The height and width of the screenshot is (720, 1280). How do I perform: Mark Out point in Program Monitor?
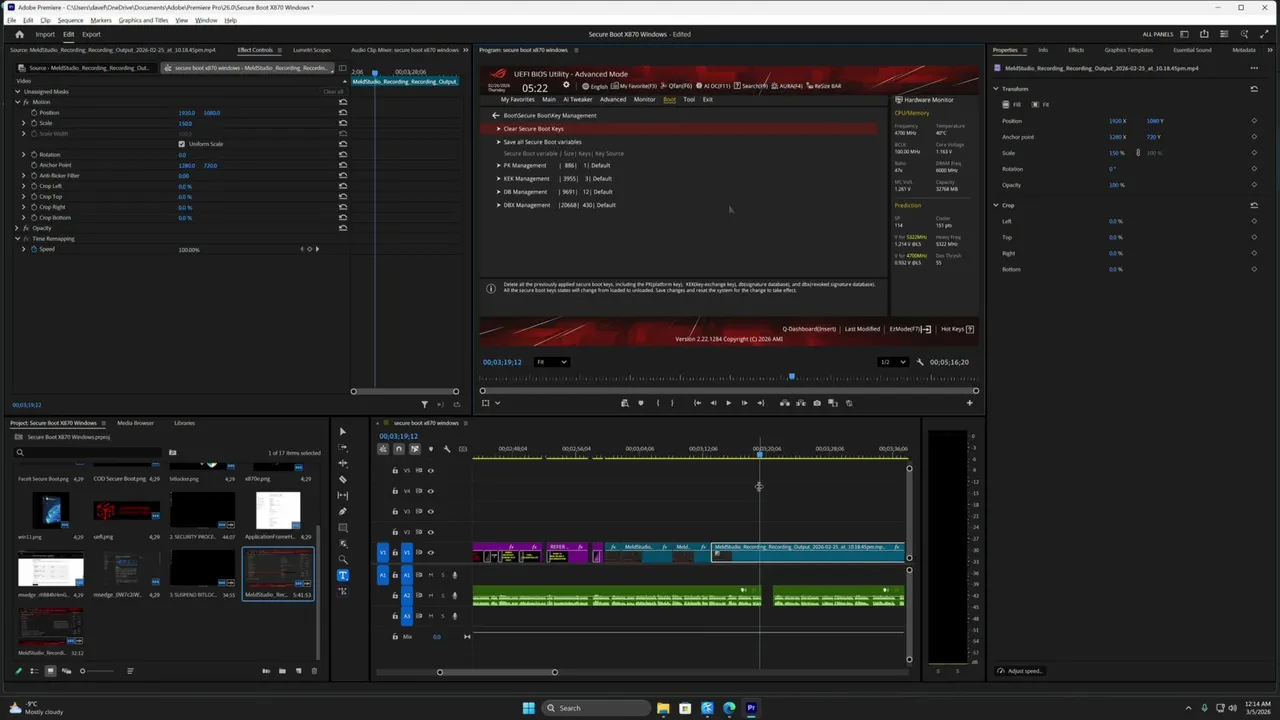[671, 403]
